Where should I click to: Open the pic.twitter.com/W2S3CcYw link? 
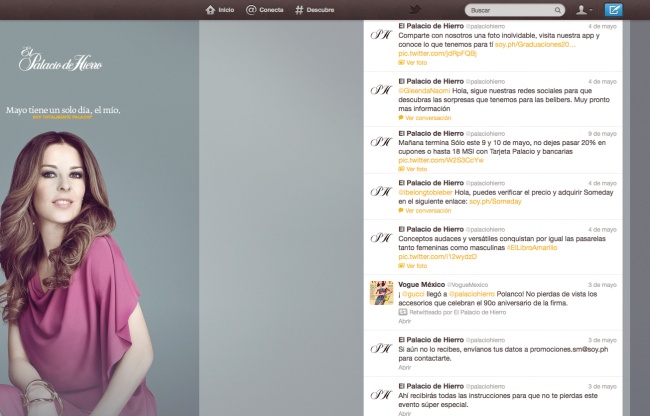pyautogui.click(x=438, y=159)
